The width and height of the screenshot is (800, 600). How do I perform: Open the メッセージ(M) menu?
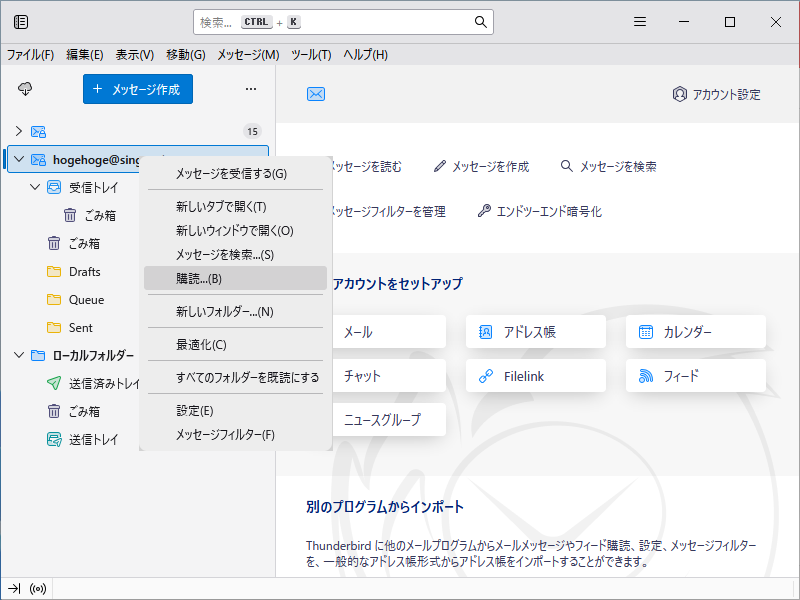click(x=248, y=55)
